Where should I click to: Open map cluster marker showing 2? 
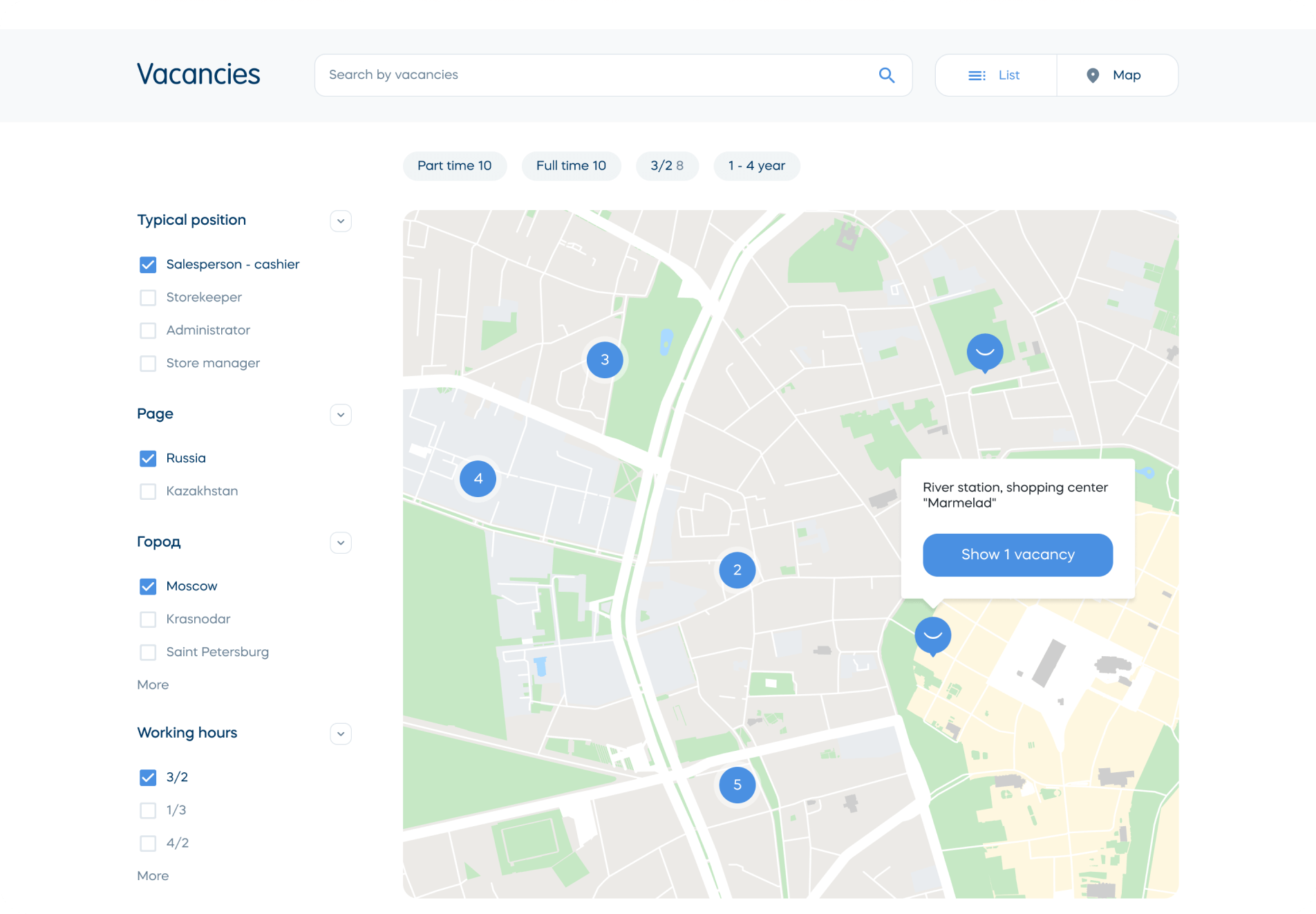(x=737, y=570)
